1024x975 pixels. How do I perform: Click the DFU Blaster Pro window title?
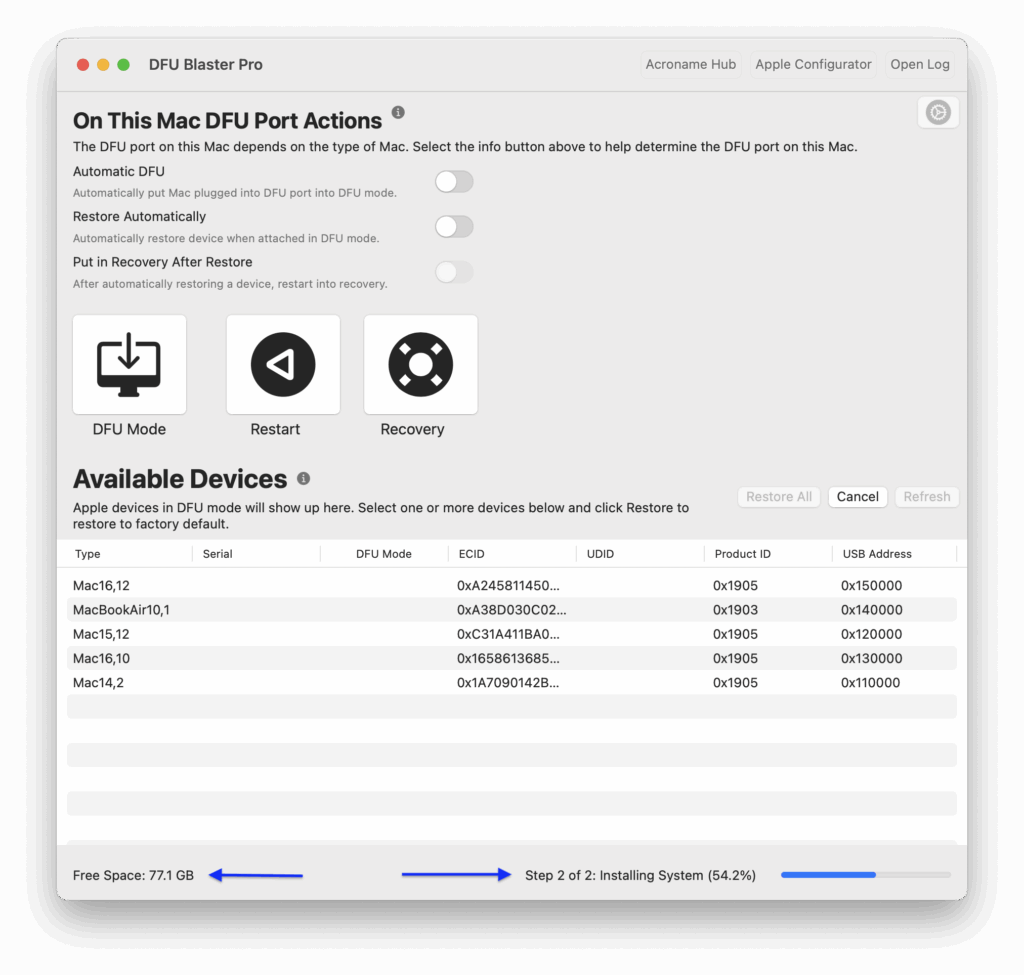tap(206, 65)
